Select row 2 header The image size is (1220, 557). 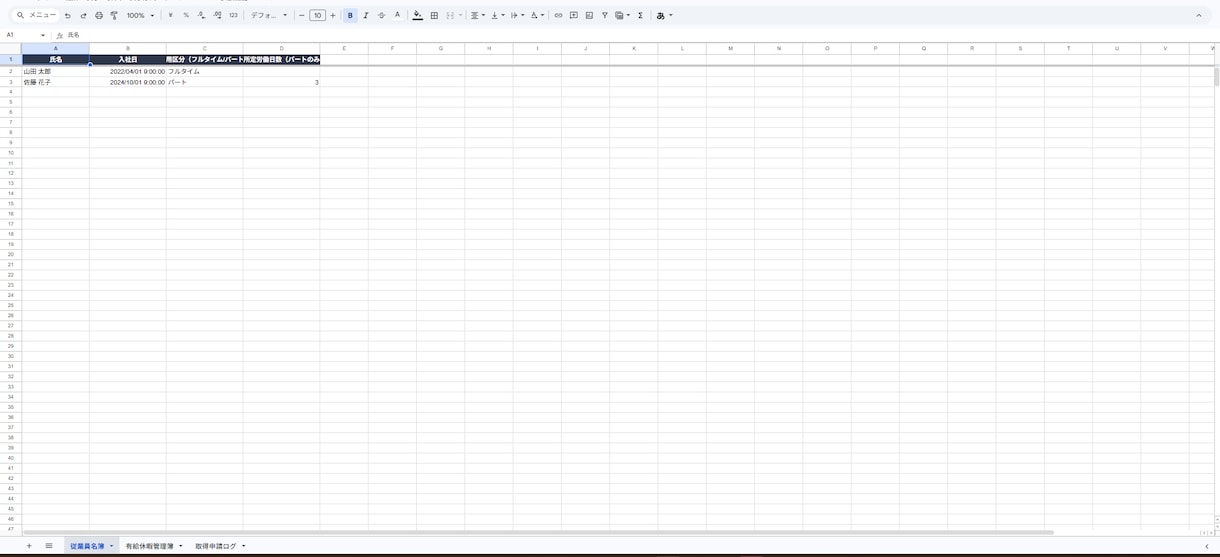10,72
